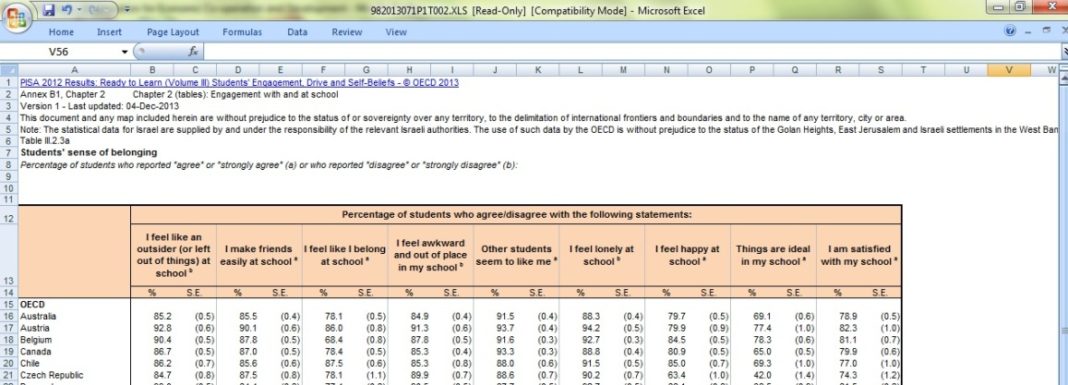Click into the formula bar input

click(630, 52)
